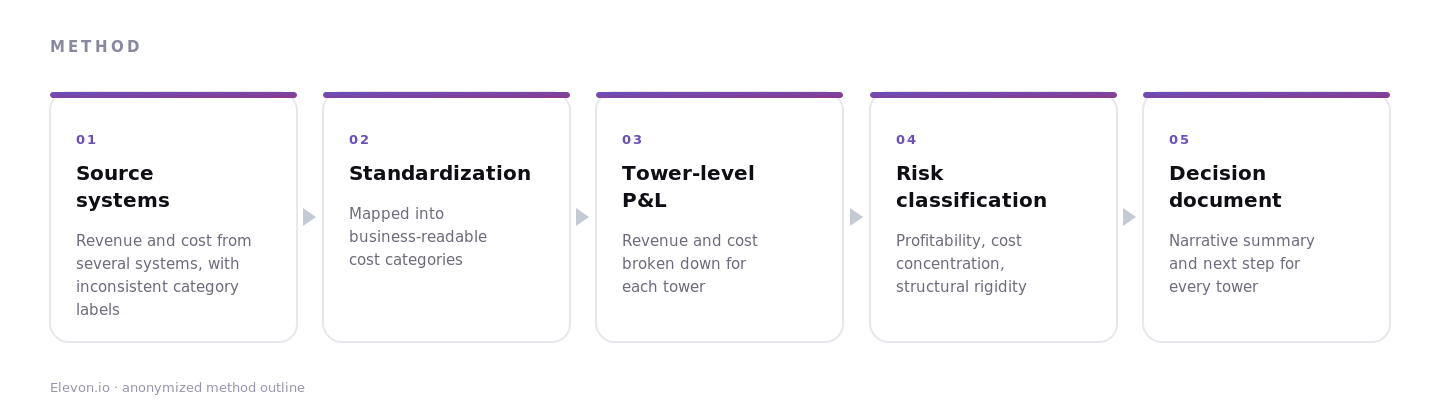Screen dimensions: 1440x420
Task: Click the purple bar atop Source systems card
Action: coord(173,95)
